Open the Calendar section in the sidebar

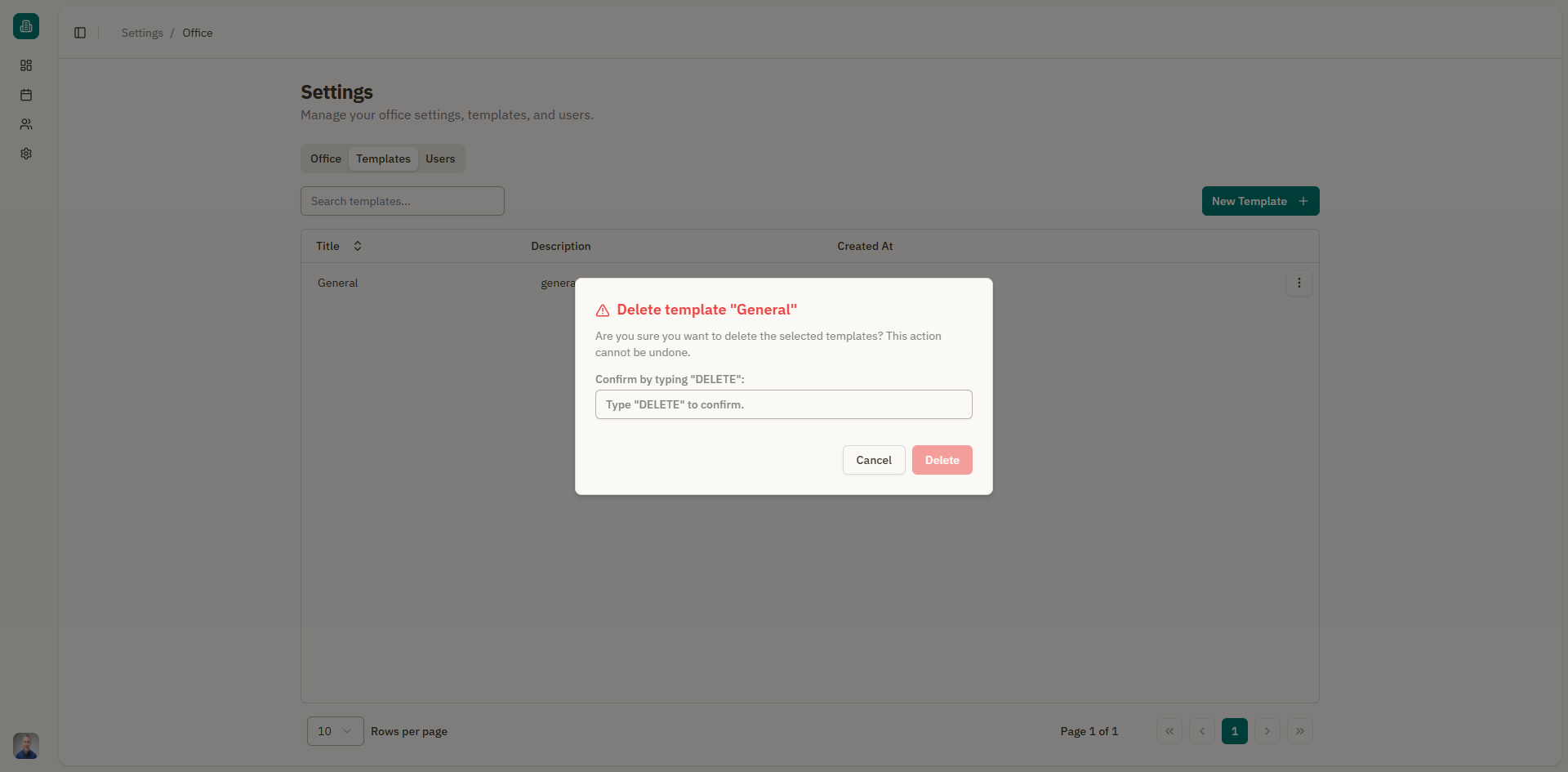coord(25,95)
